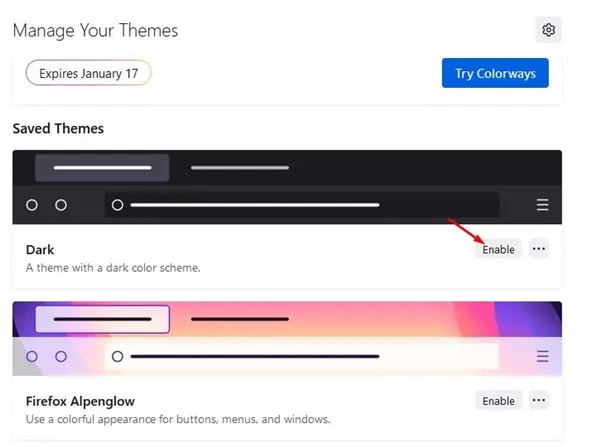
Task: Click the Try Colorways button
Action: click(x=495, y=73)
